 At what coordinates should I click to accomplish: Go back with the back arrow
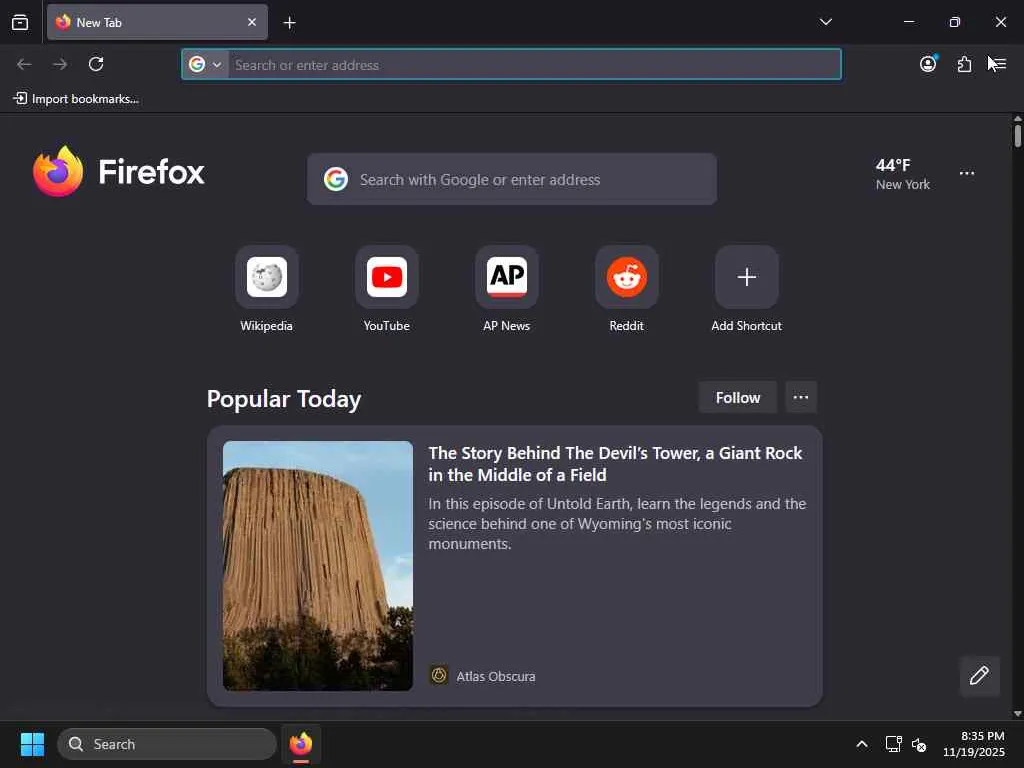point(24,64)
